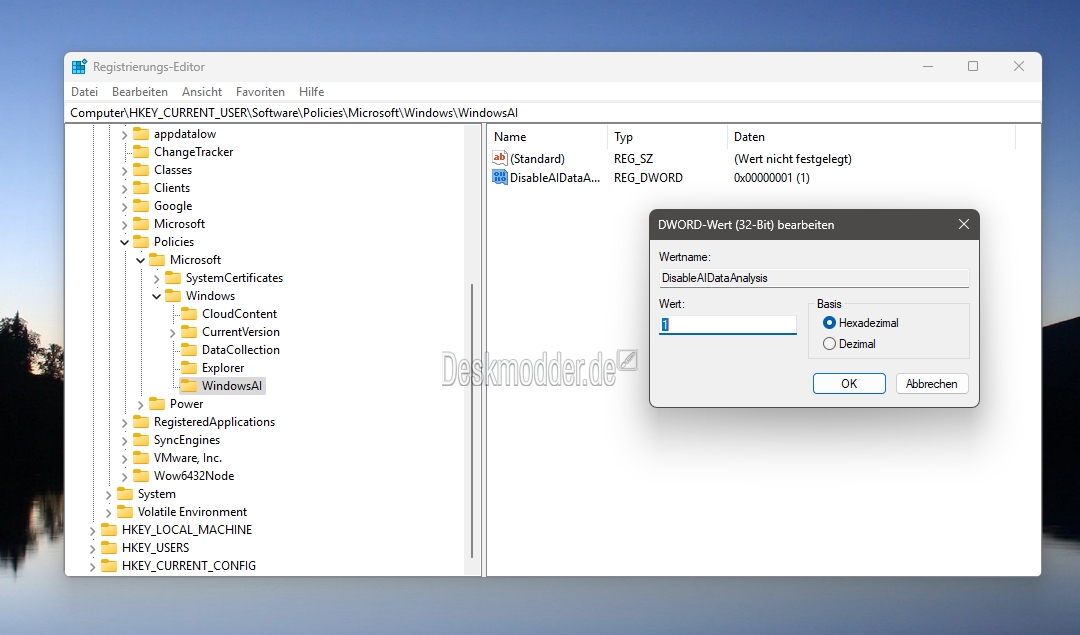
Task: Select the DisableAIDataA... DWORD value icon
Action: coord(499,178)
